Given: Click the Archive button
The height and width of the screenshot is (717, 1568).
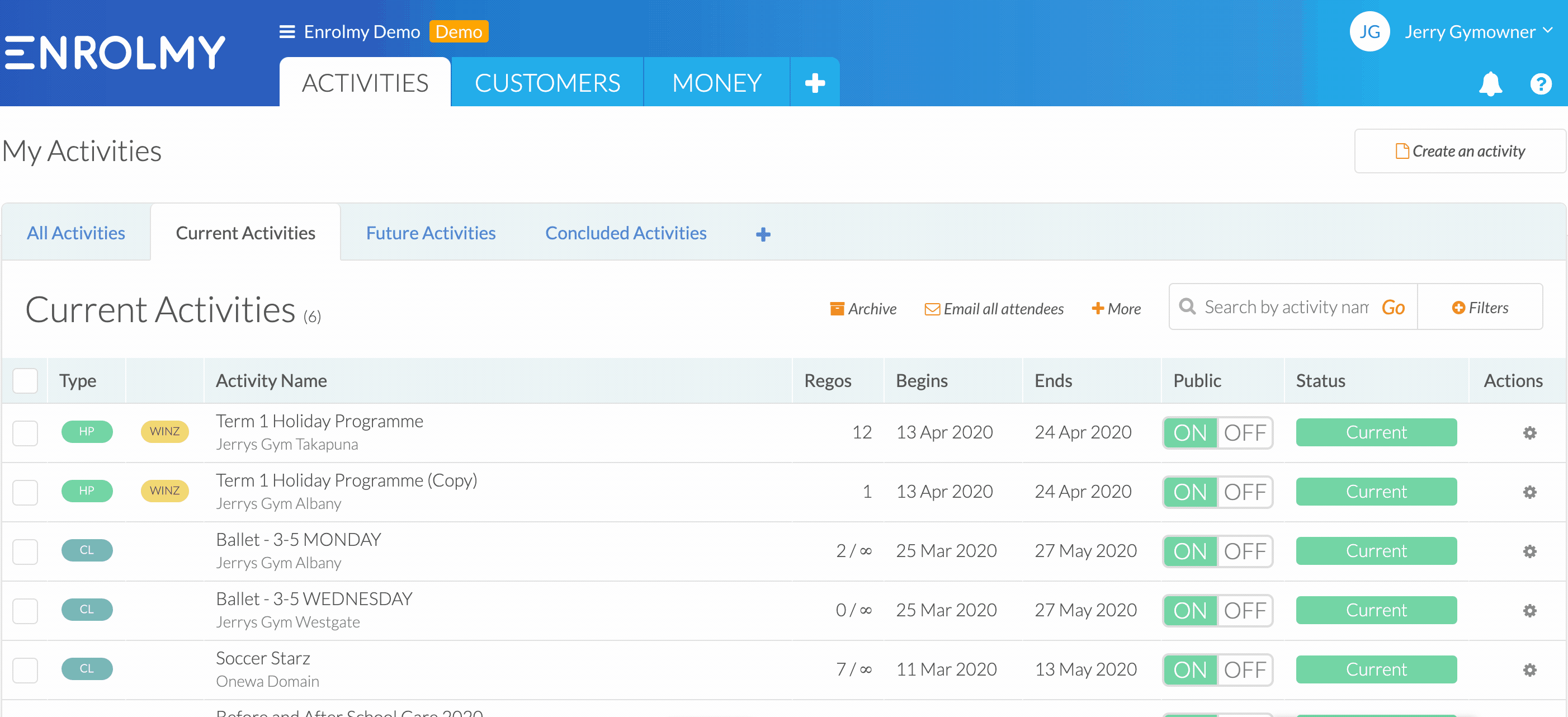Looking at the screenshot, I should point(863,309).
